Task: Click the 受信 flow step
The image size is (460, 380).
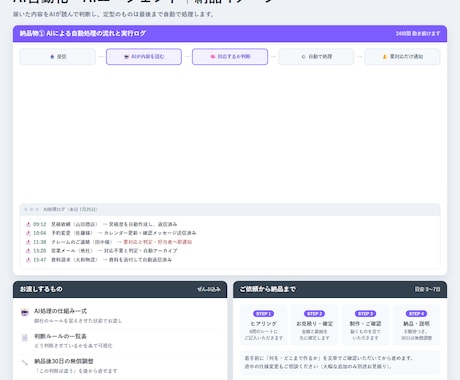Action: 58,57
